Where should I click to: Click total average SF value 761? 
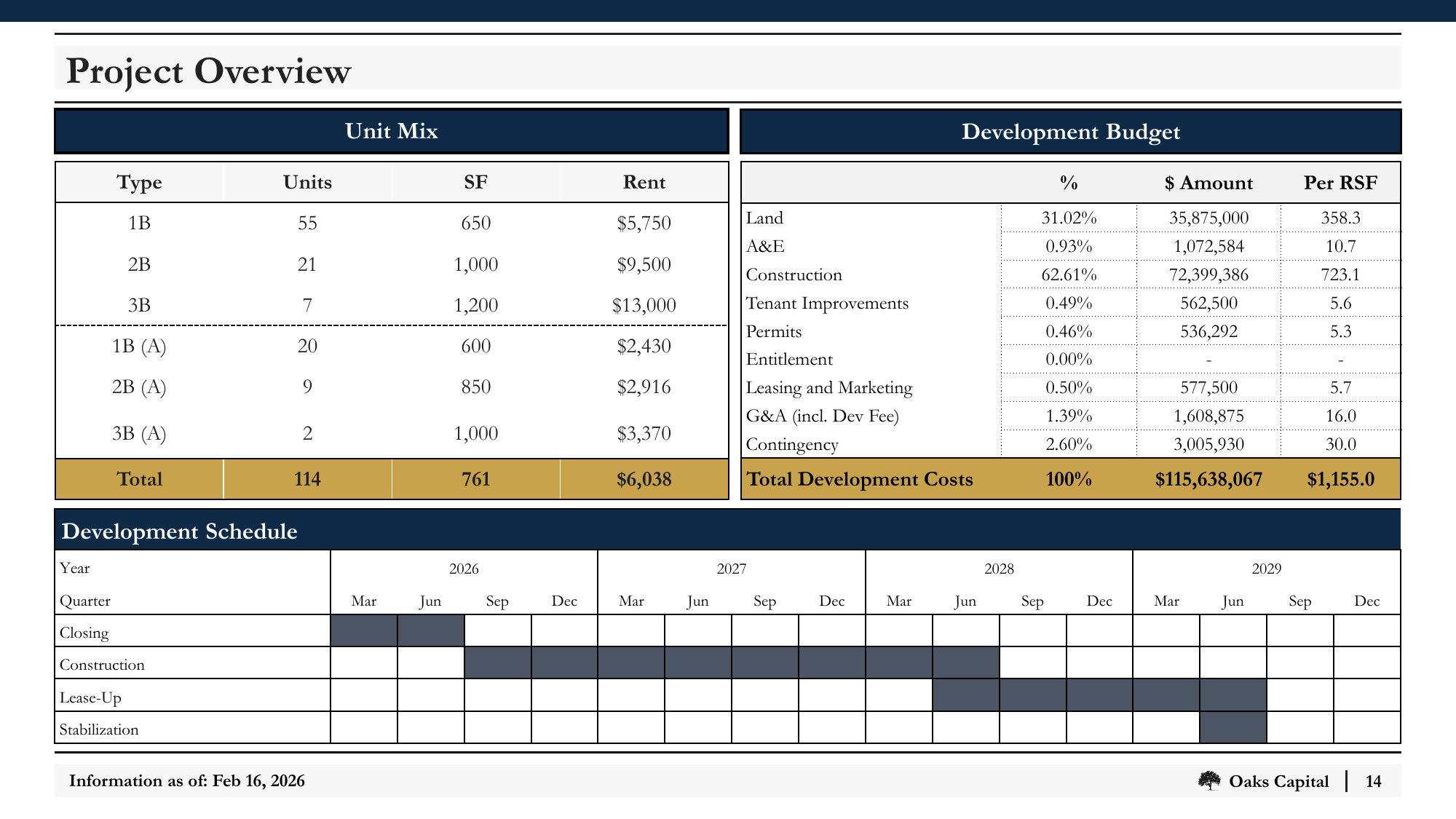(x=475, y=479)
